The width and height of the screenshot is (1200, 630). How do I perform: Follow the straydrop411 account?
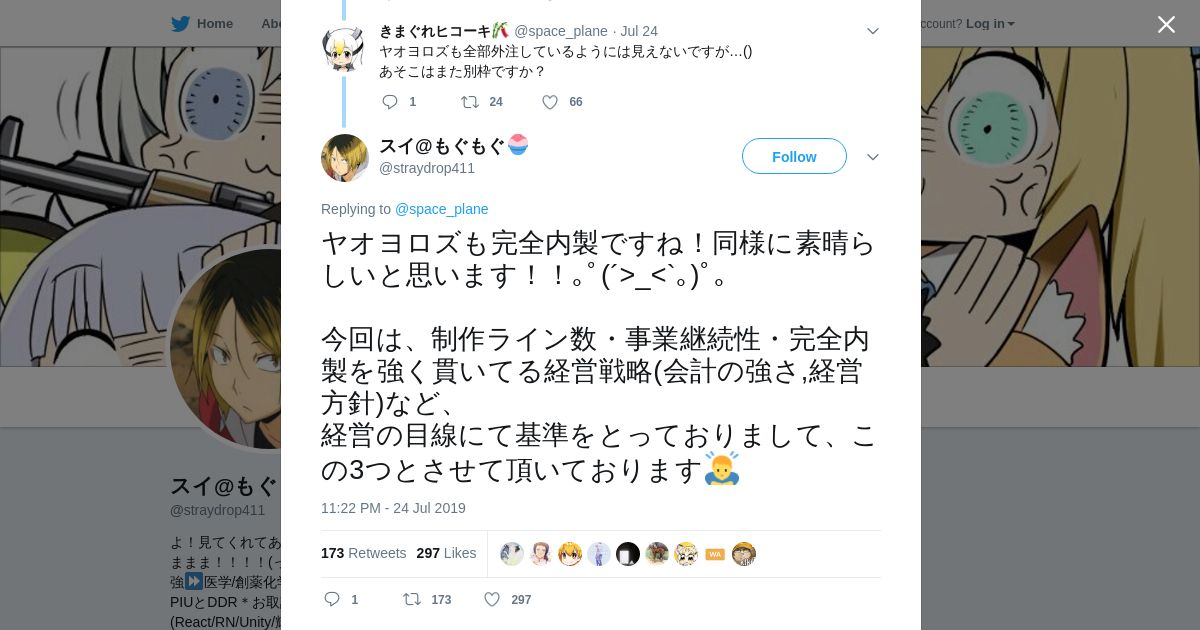(794, 157)
